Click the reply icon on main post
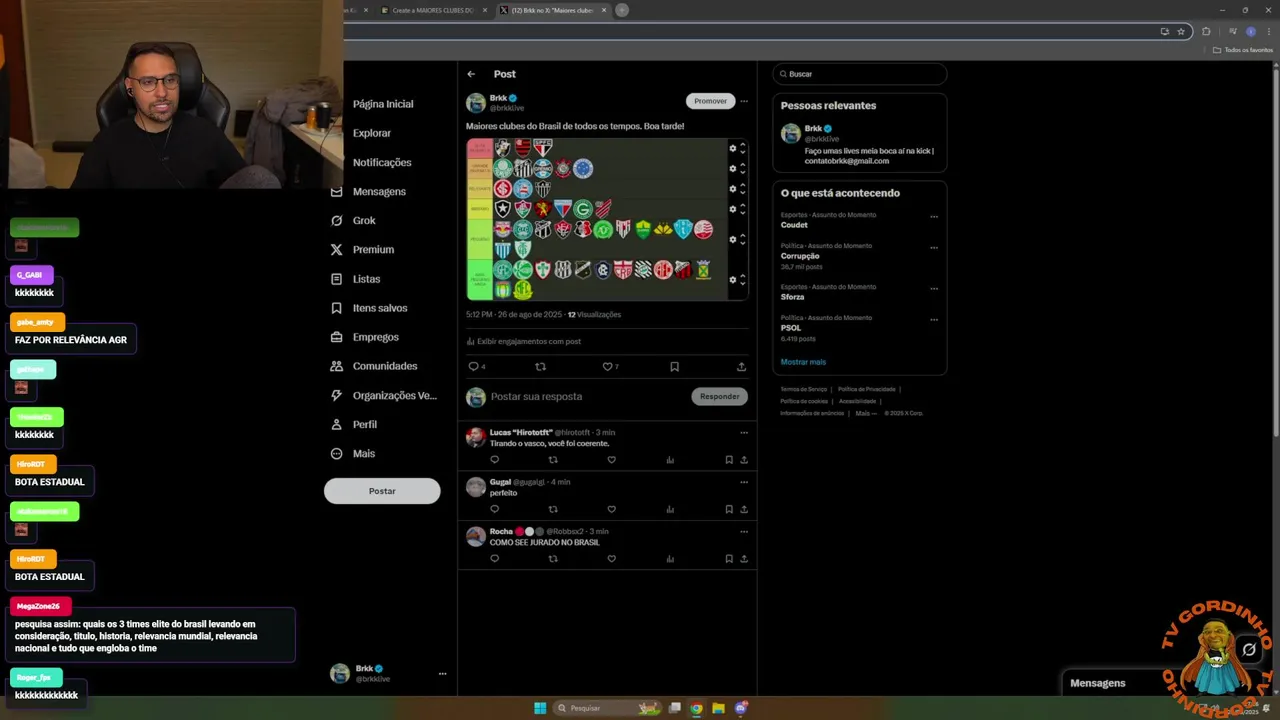The image size is (1280, 720). point(474,367)
